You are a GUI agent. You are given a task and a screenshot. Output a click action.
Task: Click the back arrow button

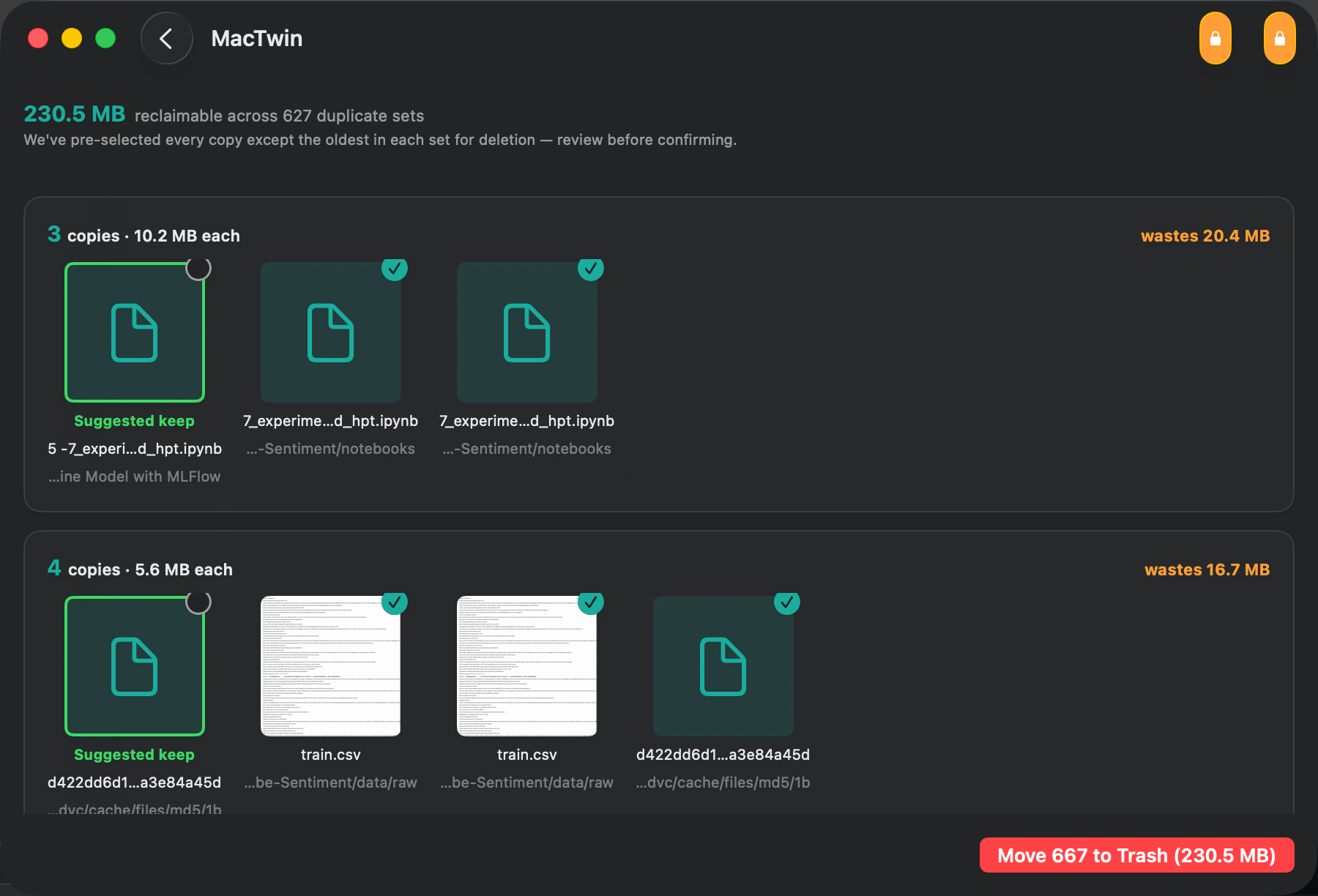(x=166, y=38)
